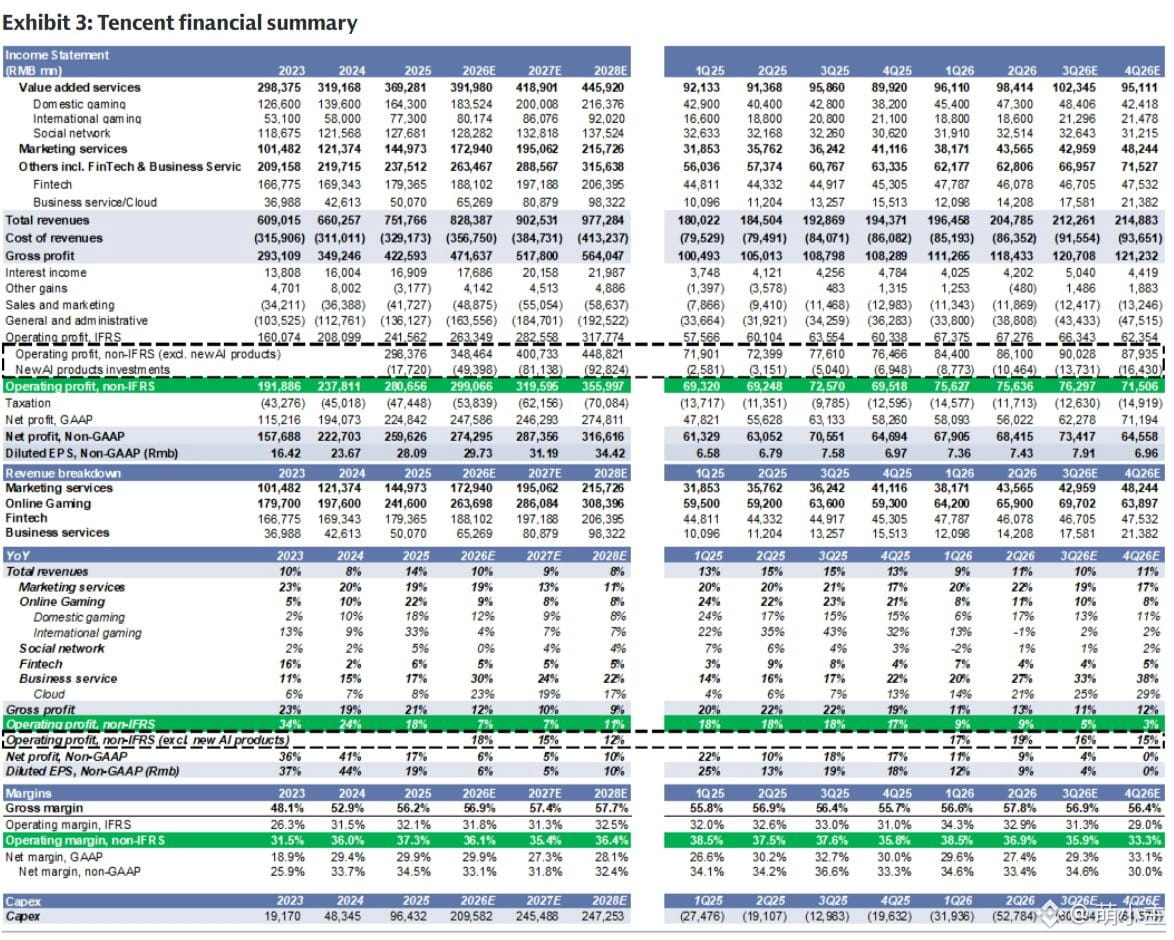The height and width of the screenshot is (940, 1174).
Task: Select Net profit Non-GAAP 2023 value "157,688"
Action: coord(279,436)
